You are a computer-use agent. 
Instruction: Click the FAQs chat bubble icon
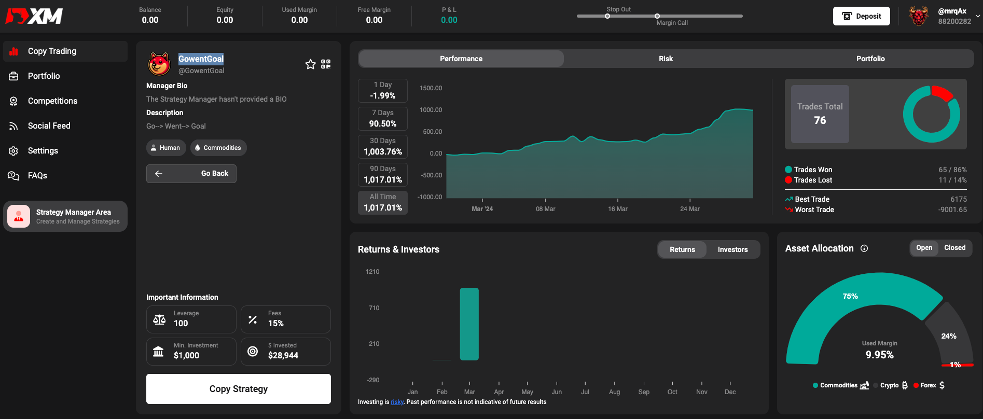tap(14, 176)
